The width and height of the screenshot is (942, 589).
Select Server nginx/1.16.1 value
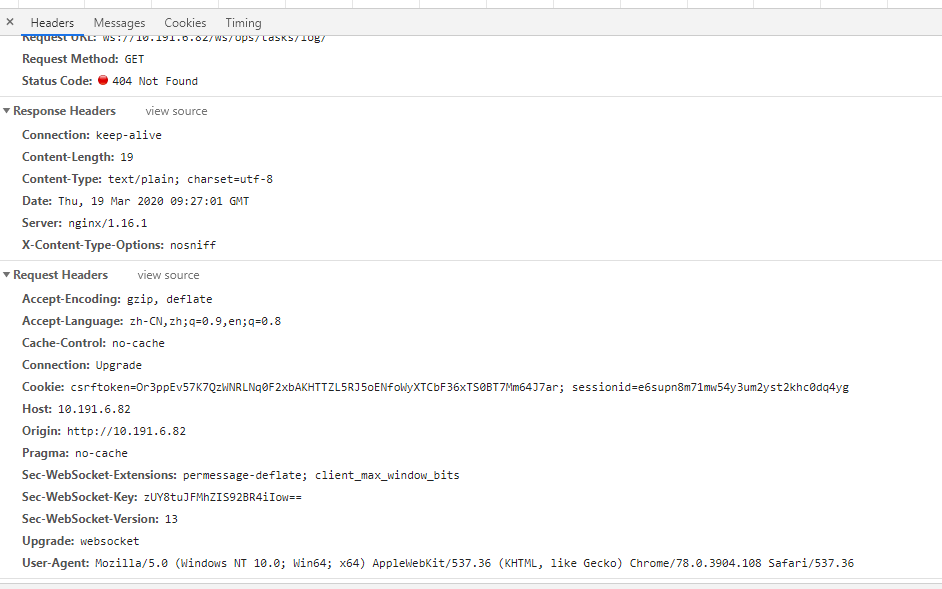coord(108,223)
